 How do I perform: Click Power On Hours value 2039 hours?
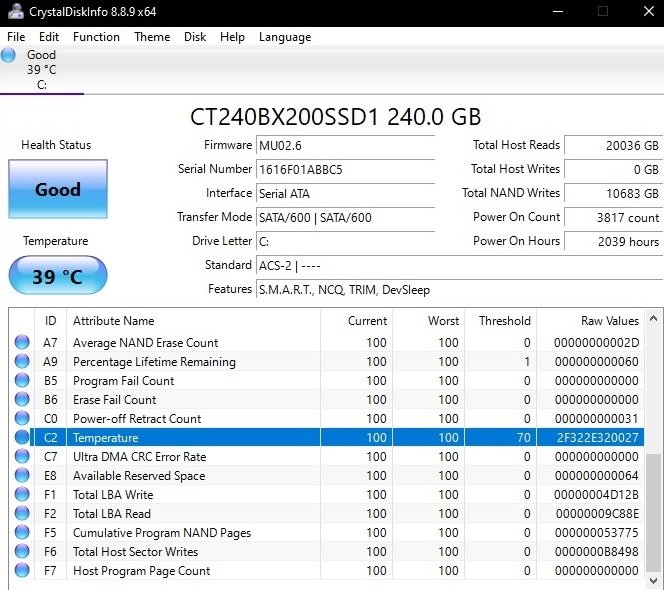click(x=614, y=241)
